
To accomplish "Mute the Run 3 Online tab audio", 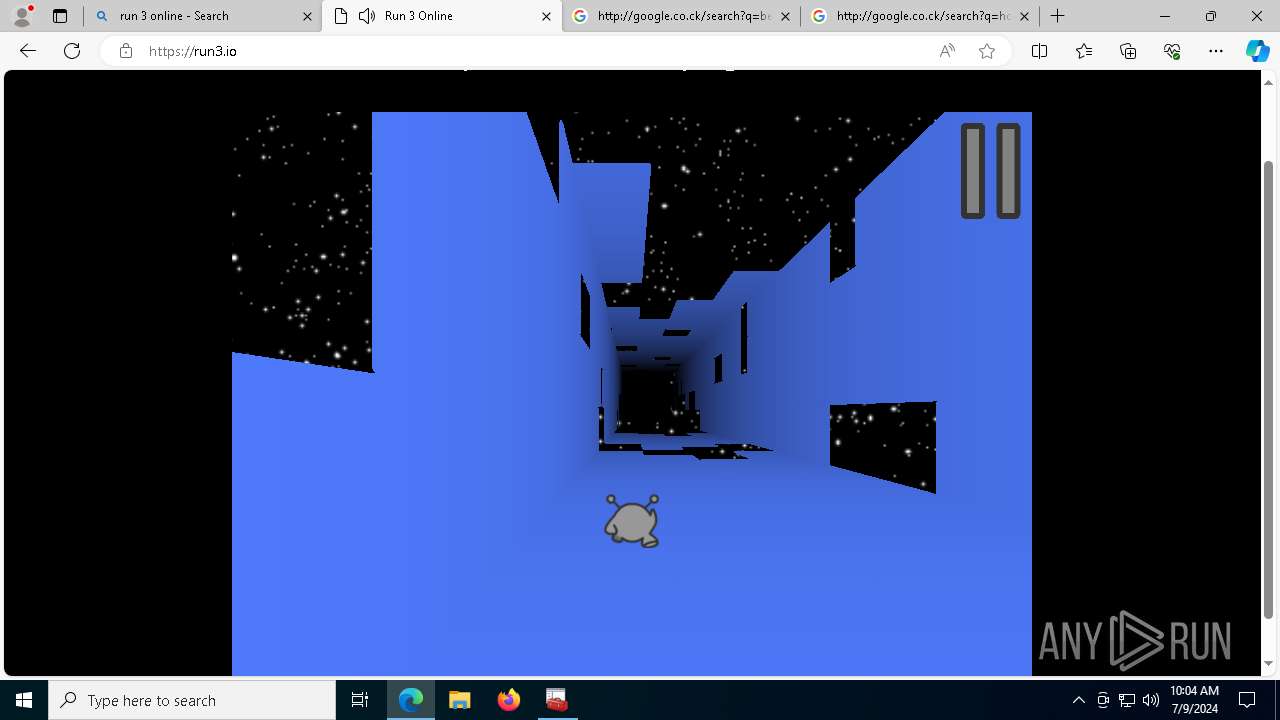I will pos(367,16).
